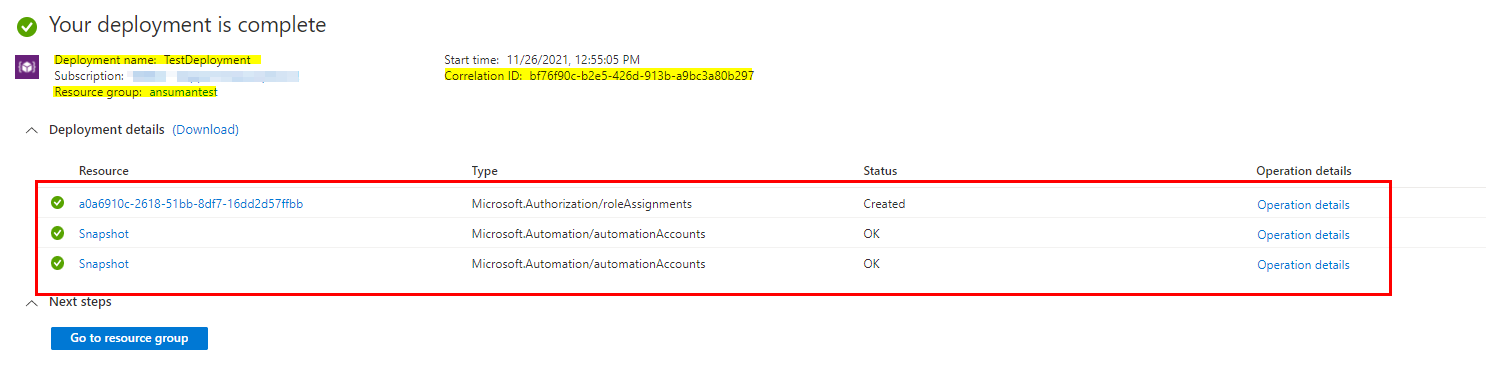Click green check icon beside a0a6910c resource
The height and width of the screenshot is (376, 1486).
pyautogui.click(x=58, y=203)
